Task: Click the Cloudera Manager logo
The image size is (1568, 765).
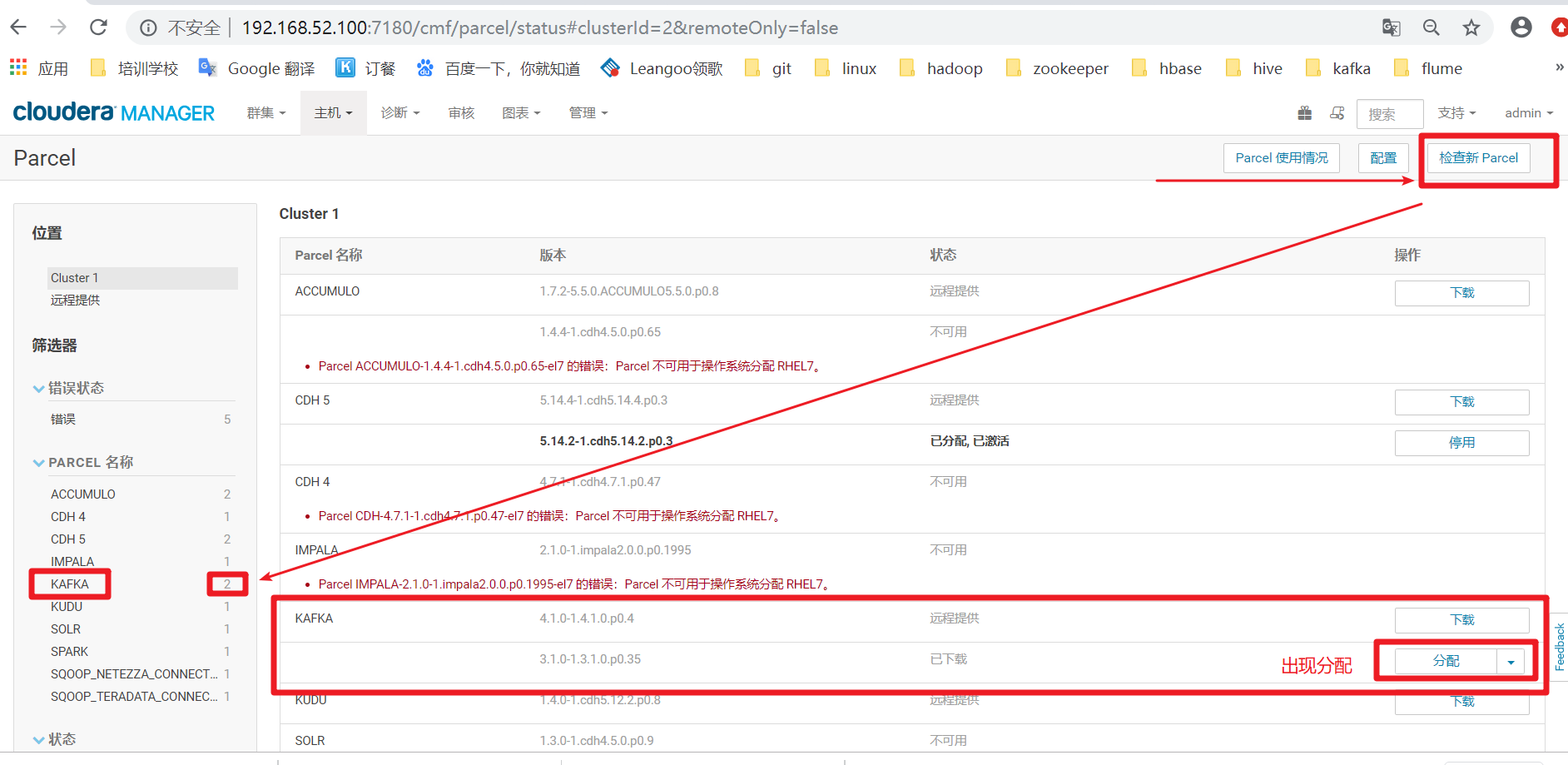Action: click(114, 112)
